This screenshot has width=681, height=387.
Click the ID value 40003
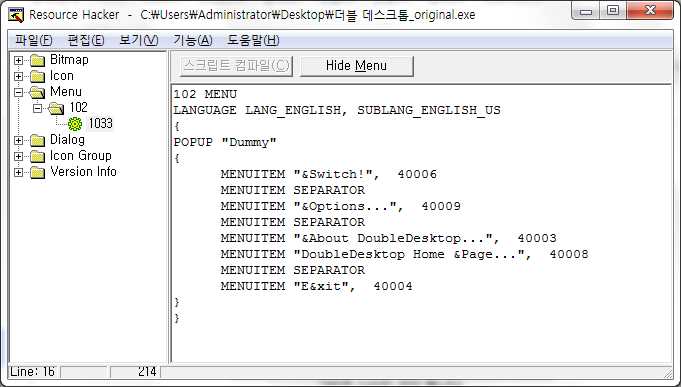pos(537,238)
